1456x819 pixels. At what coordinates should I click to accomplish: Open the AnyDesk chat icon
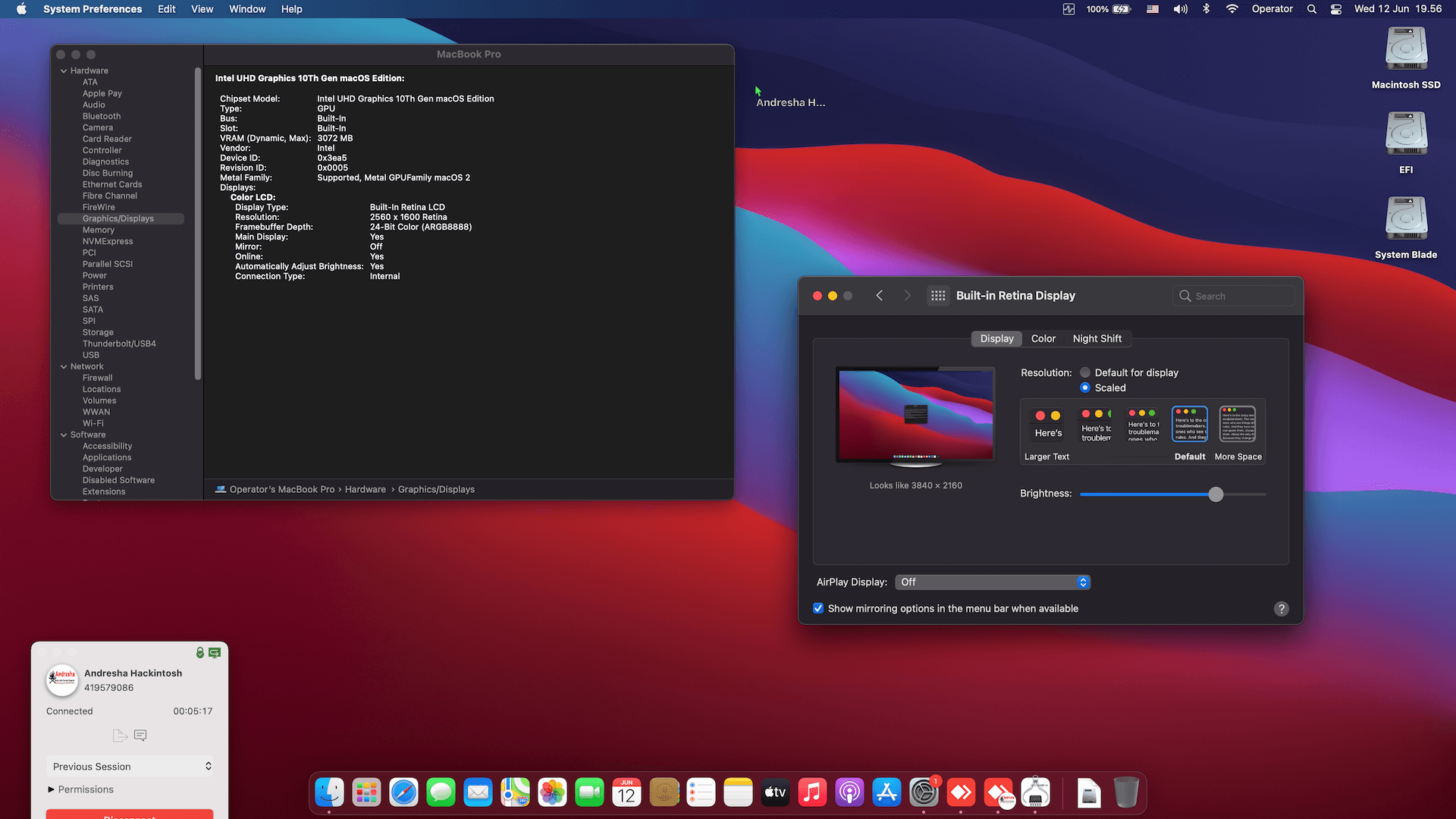(x=140, y=735)
